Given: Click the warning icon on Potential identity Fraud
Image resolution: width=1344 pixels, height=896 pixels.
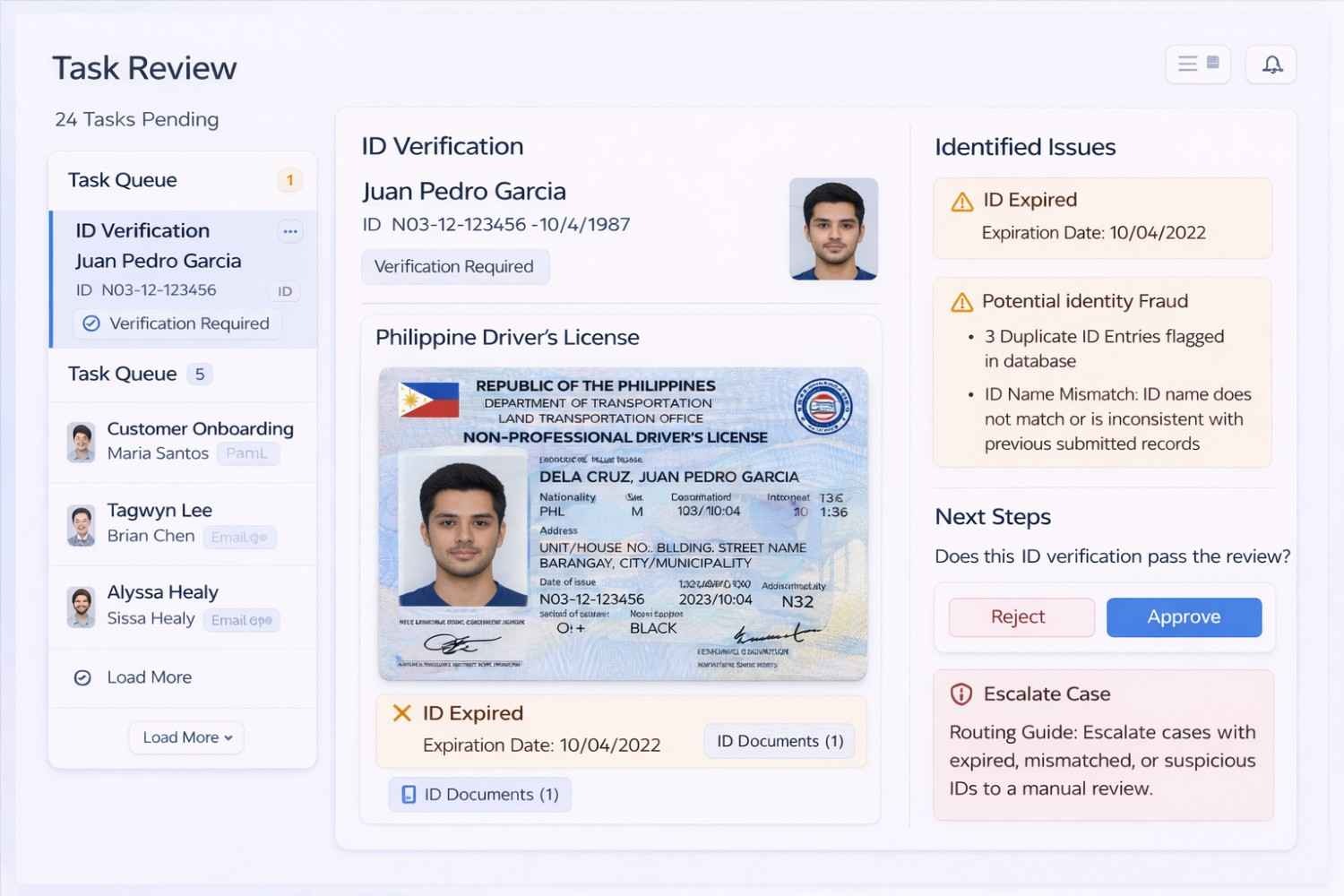Looking at the screenshot, I should (961, 302).
